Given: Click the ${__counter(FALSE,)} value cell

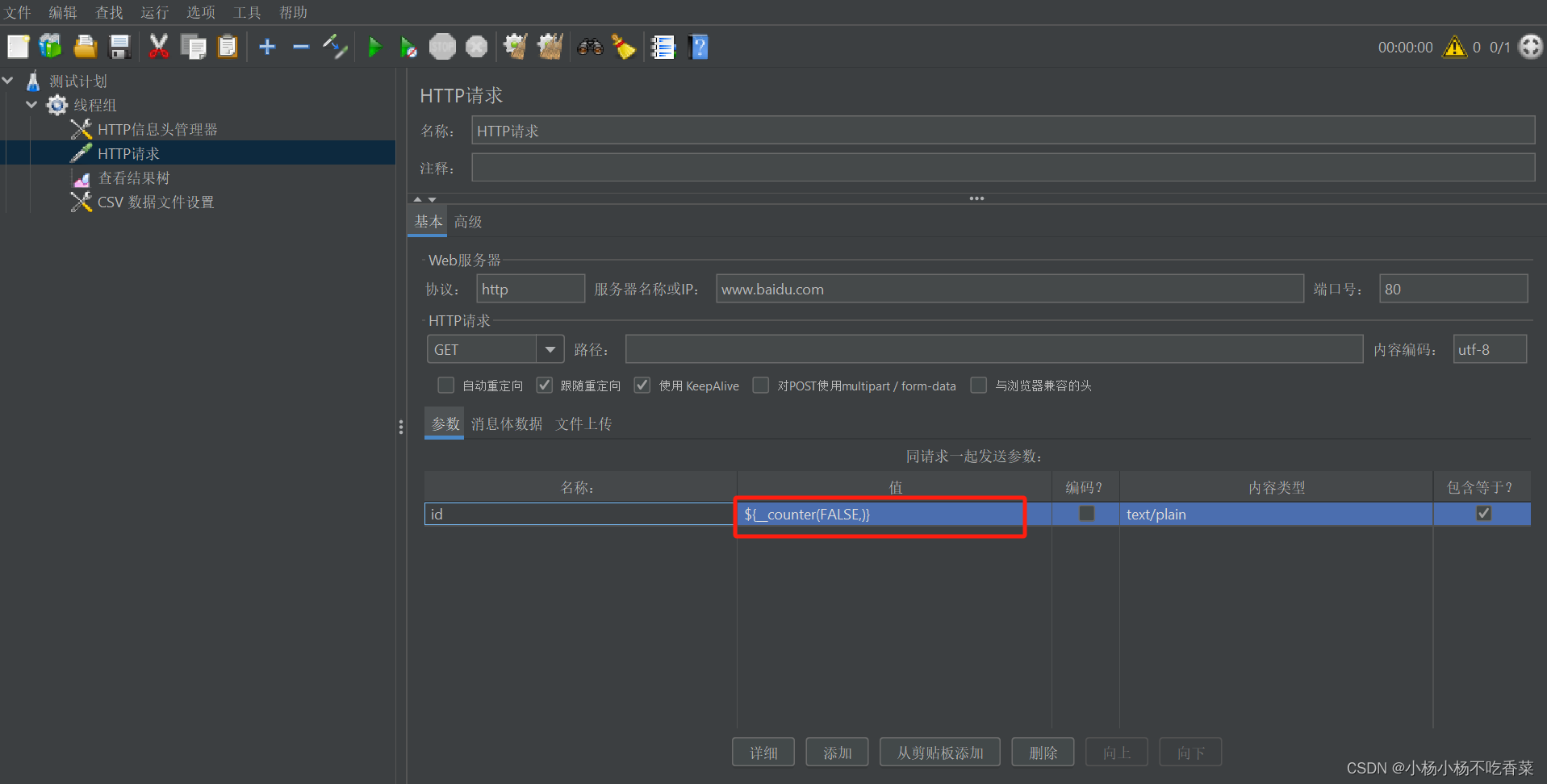Looking at the screenshot, I should pos(894,514).
